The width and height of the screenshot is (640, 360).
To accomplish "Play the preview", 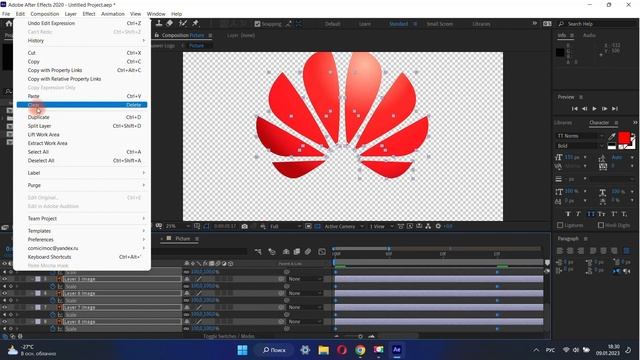I will [x=594, y=109].
